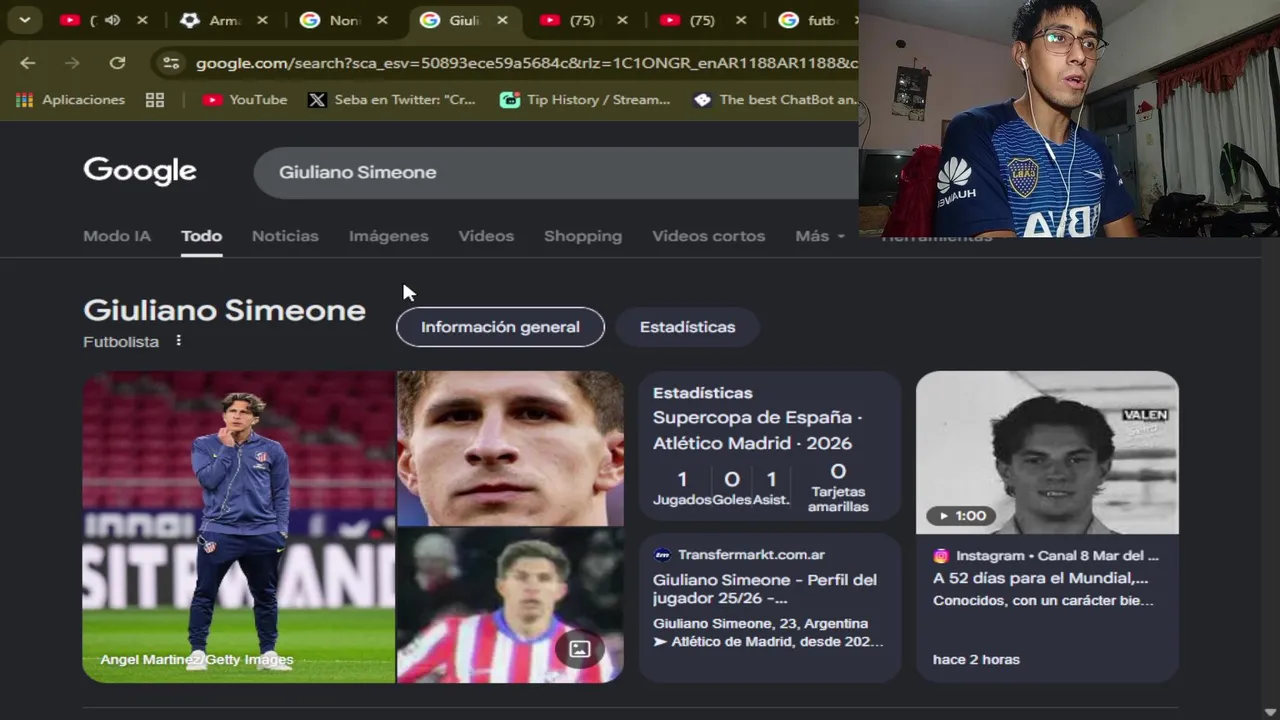Open the three-dot menu beside Futbolista
This screenshot has height=720, width=1280.
pos(178,341)
